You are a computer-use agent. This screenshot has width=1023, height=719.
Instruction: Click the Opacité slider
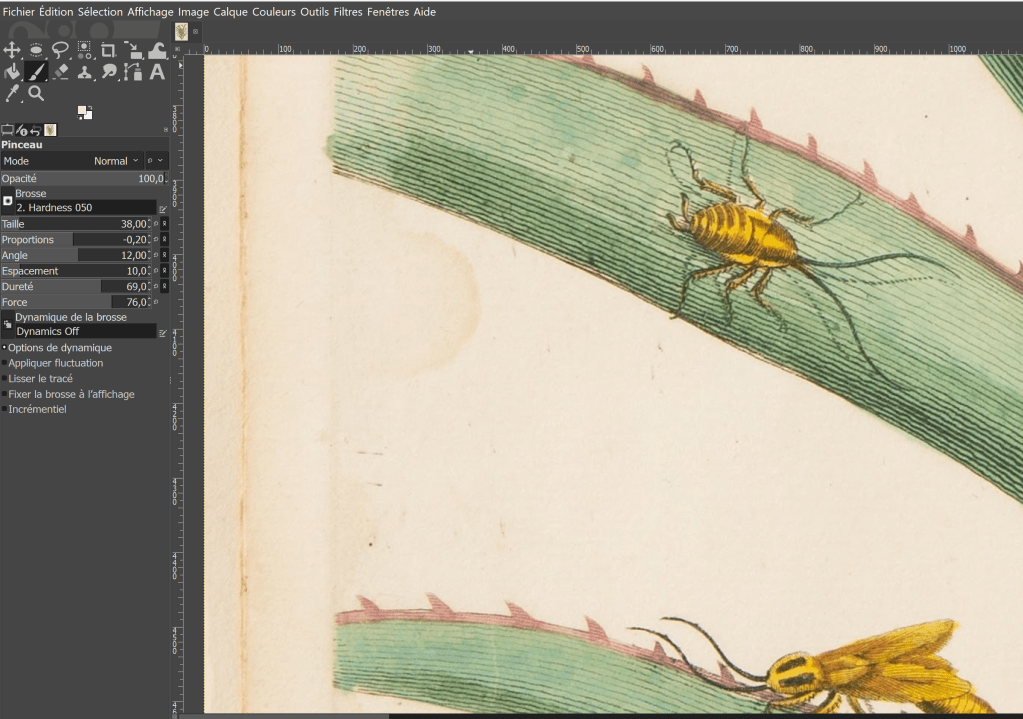pos(80,178)
